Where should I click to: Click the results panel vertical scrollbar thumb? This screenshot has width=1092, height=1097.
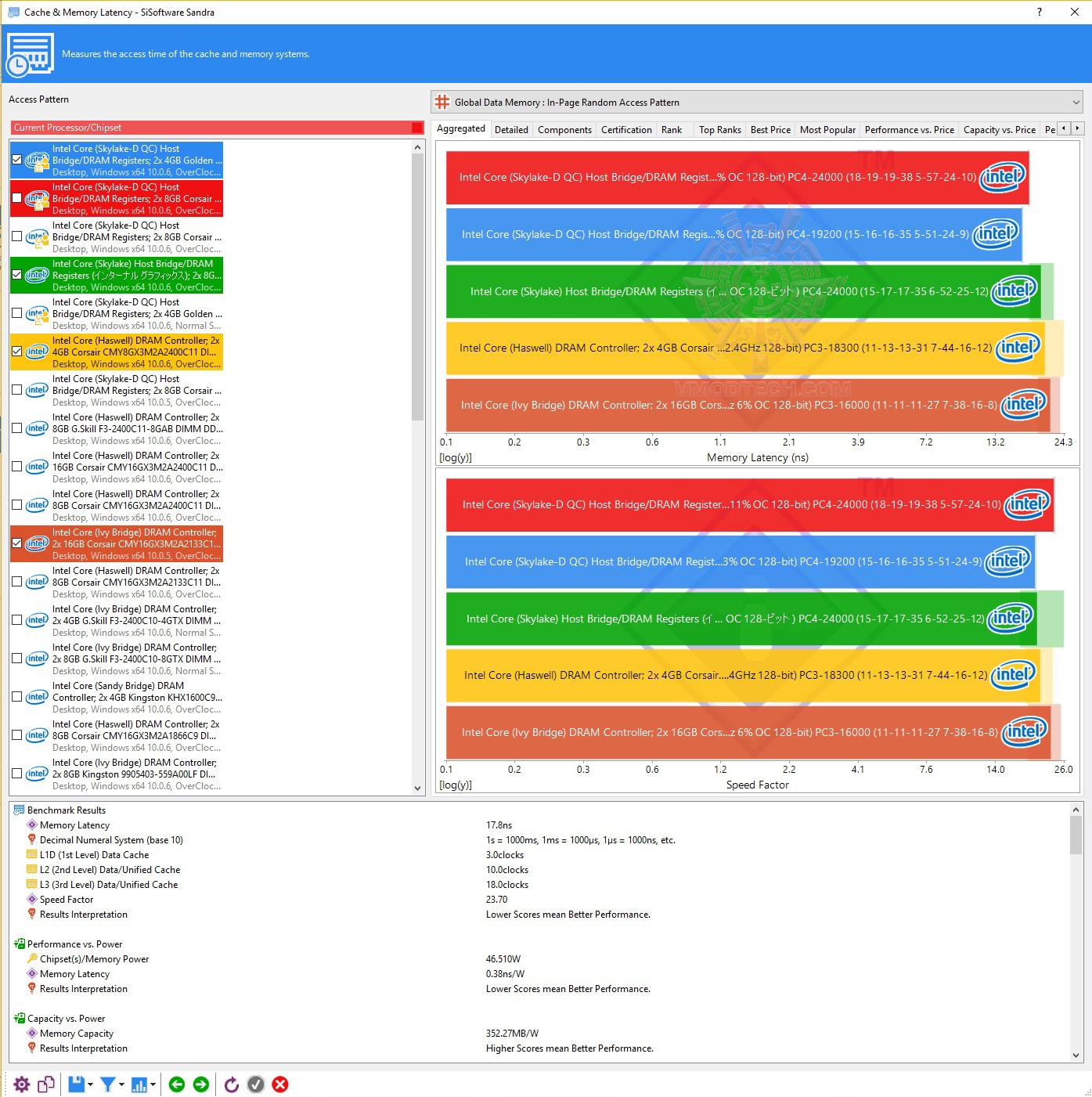tap(1076, 835)
